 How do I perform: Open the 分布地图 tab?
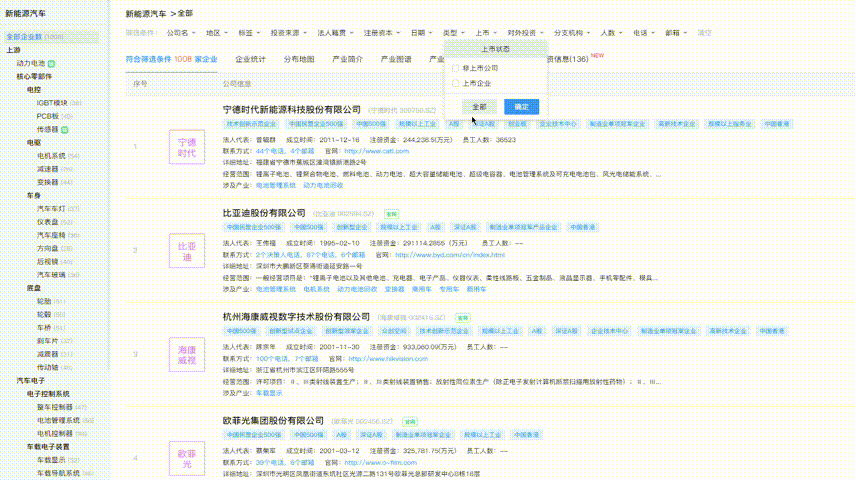[298, 59]
